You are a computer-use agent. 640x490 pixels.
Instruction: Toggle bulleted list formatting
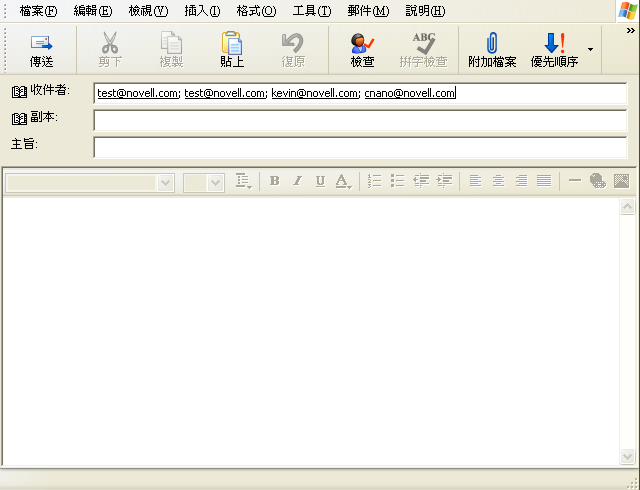[x=397, y=180]
